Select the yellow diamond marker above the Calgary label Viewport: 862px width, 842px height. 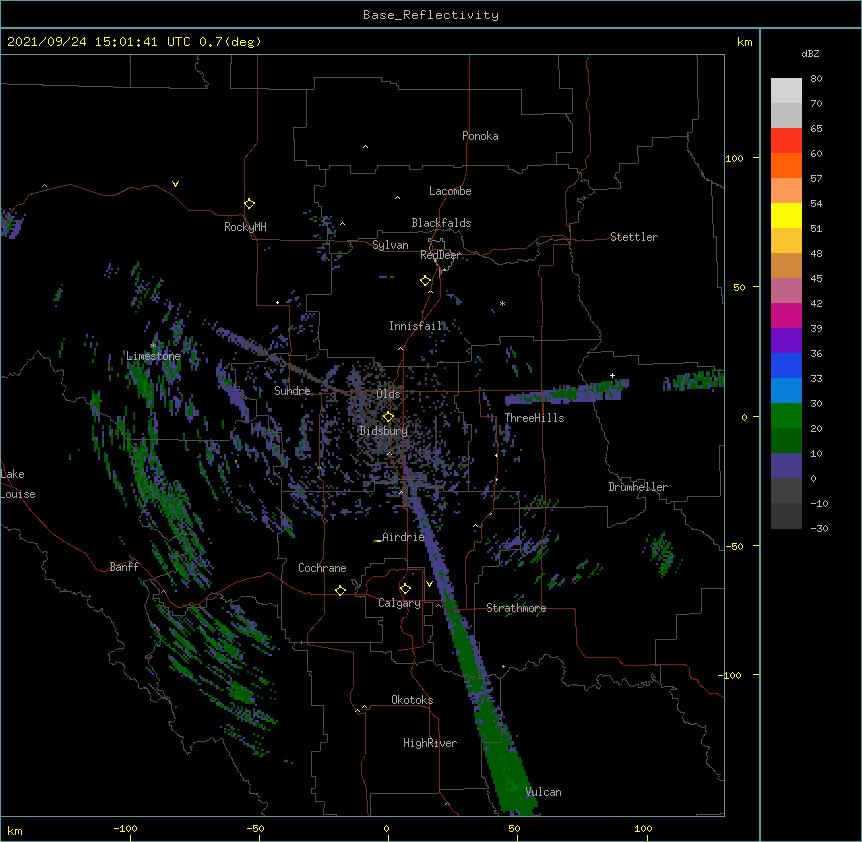[x=405, y=589]
